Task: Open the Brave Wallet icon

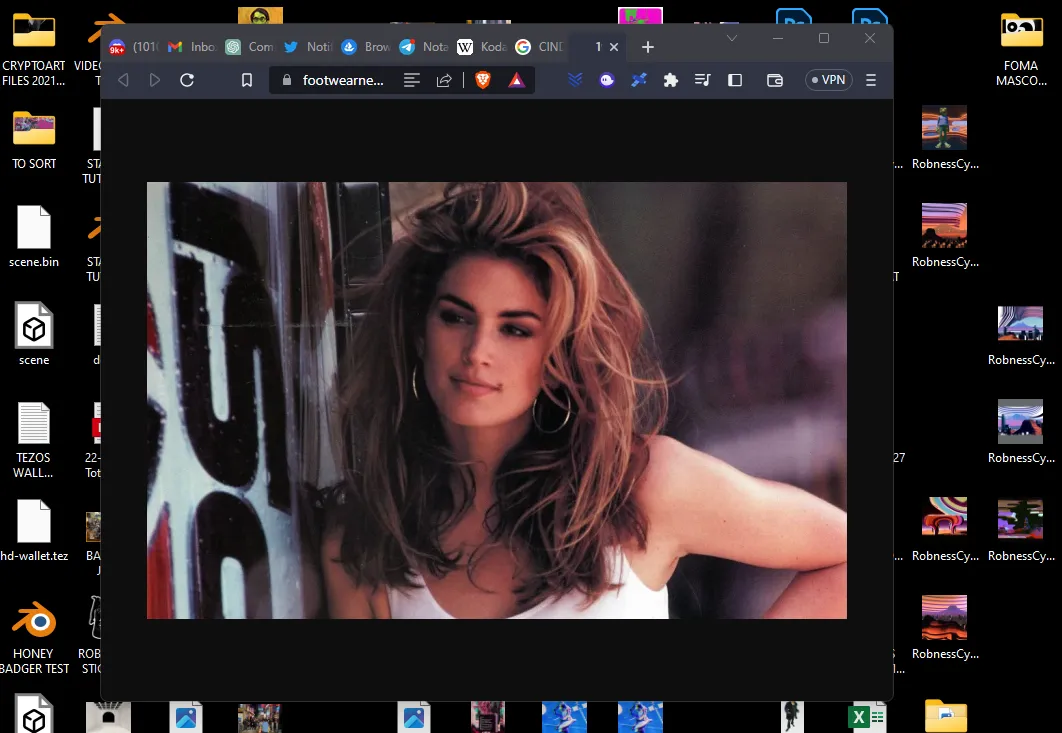Action: tap(774, 80)
